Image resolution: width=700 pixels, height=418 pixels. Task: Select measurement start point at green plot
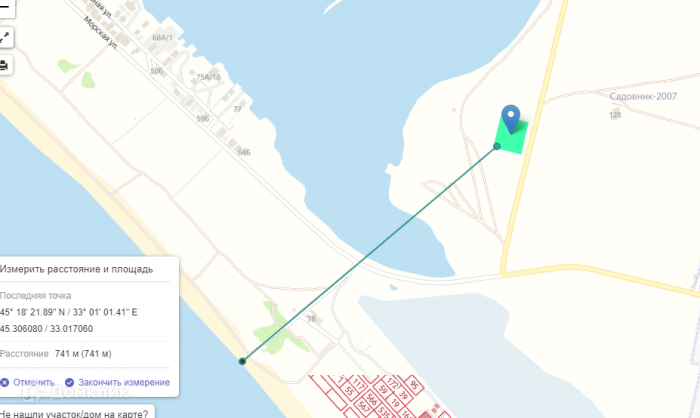point(497,146)
